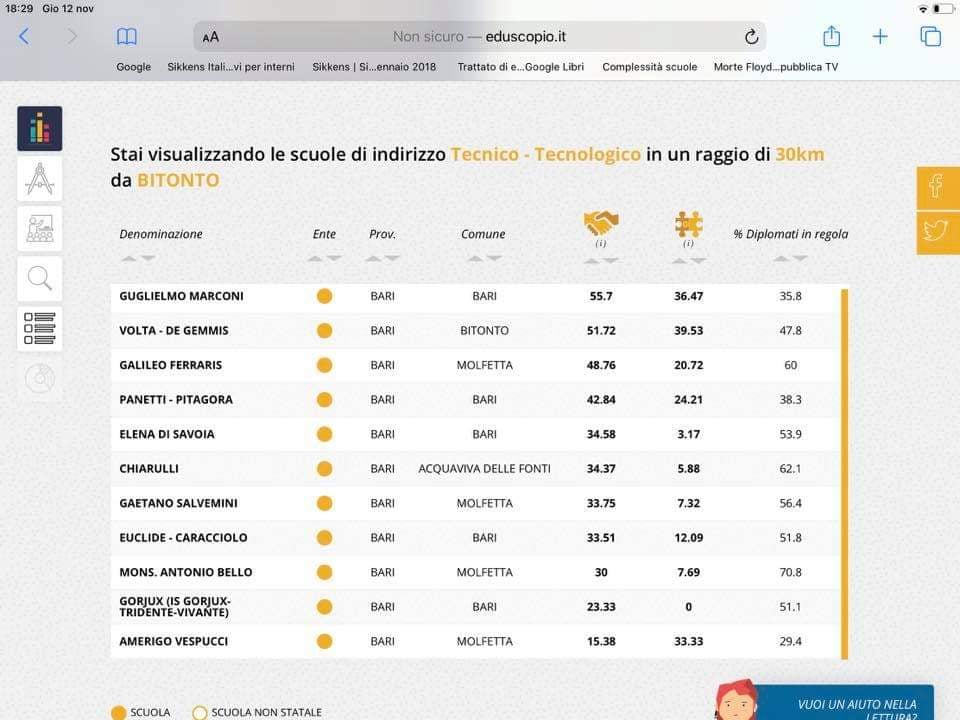
Task: Open GALILEO FERRARIS school details
Action: tap(170, 366)
